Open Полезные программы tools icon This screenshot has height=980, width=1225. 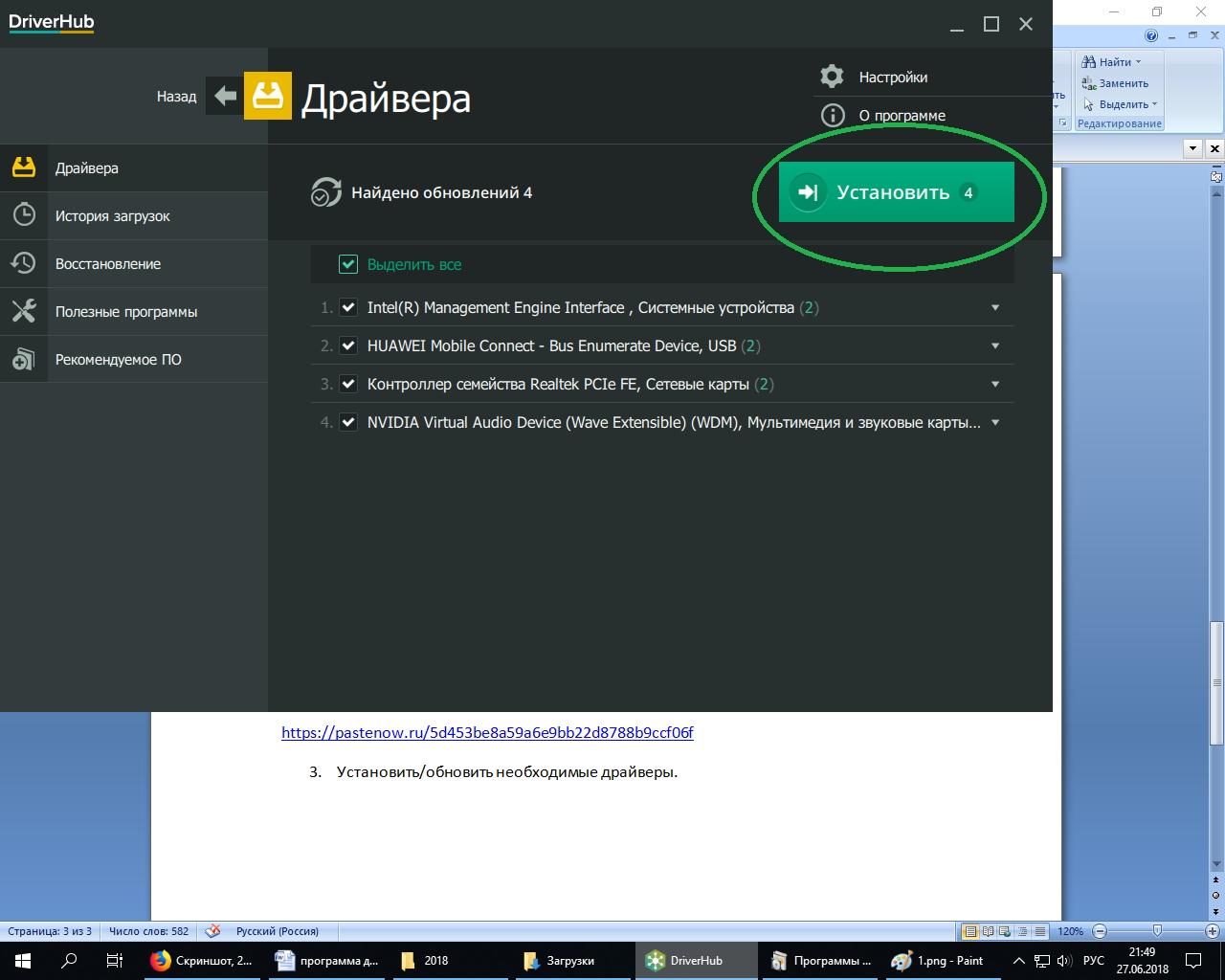[24, 311]
